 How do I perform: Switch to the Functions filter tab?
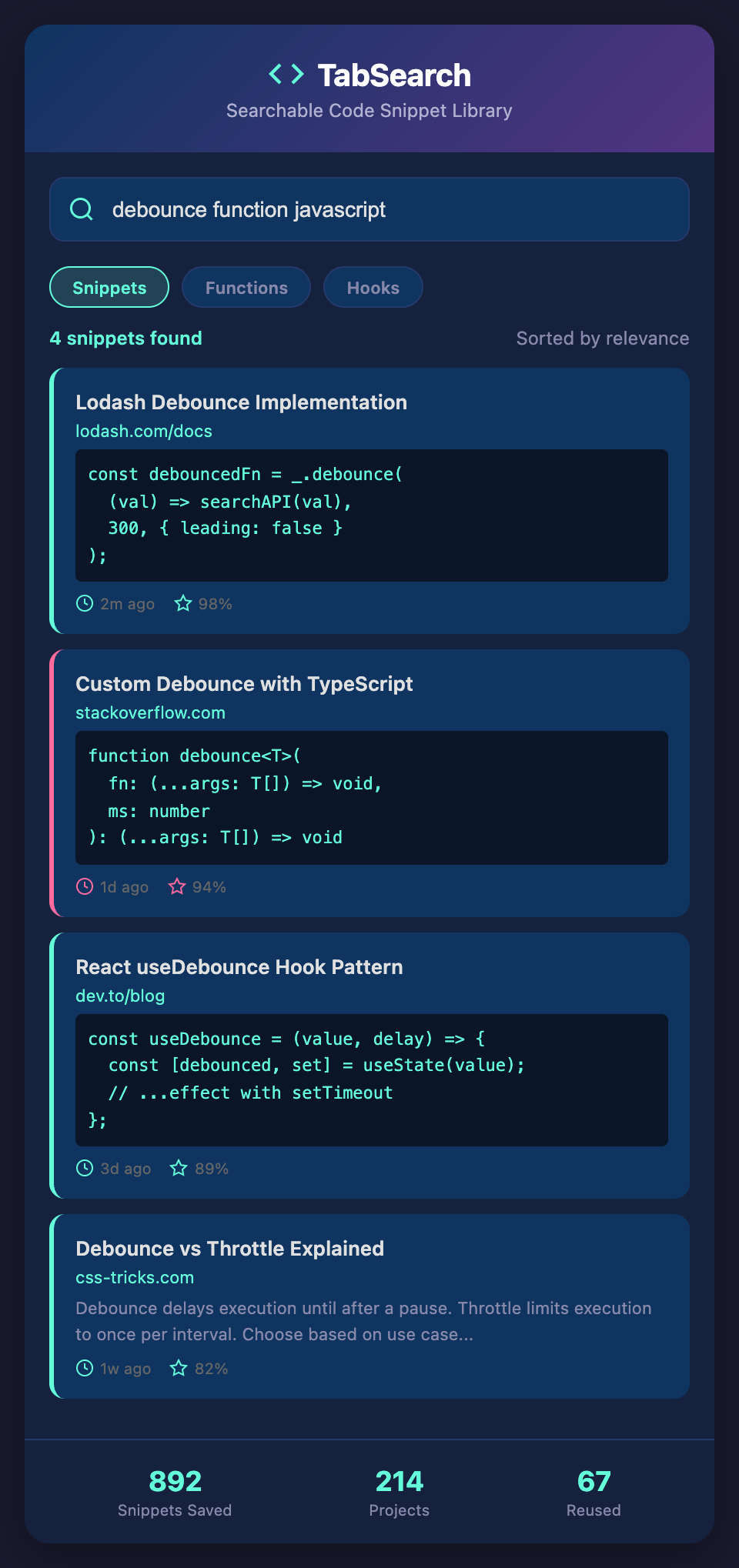pos(246,287)
